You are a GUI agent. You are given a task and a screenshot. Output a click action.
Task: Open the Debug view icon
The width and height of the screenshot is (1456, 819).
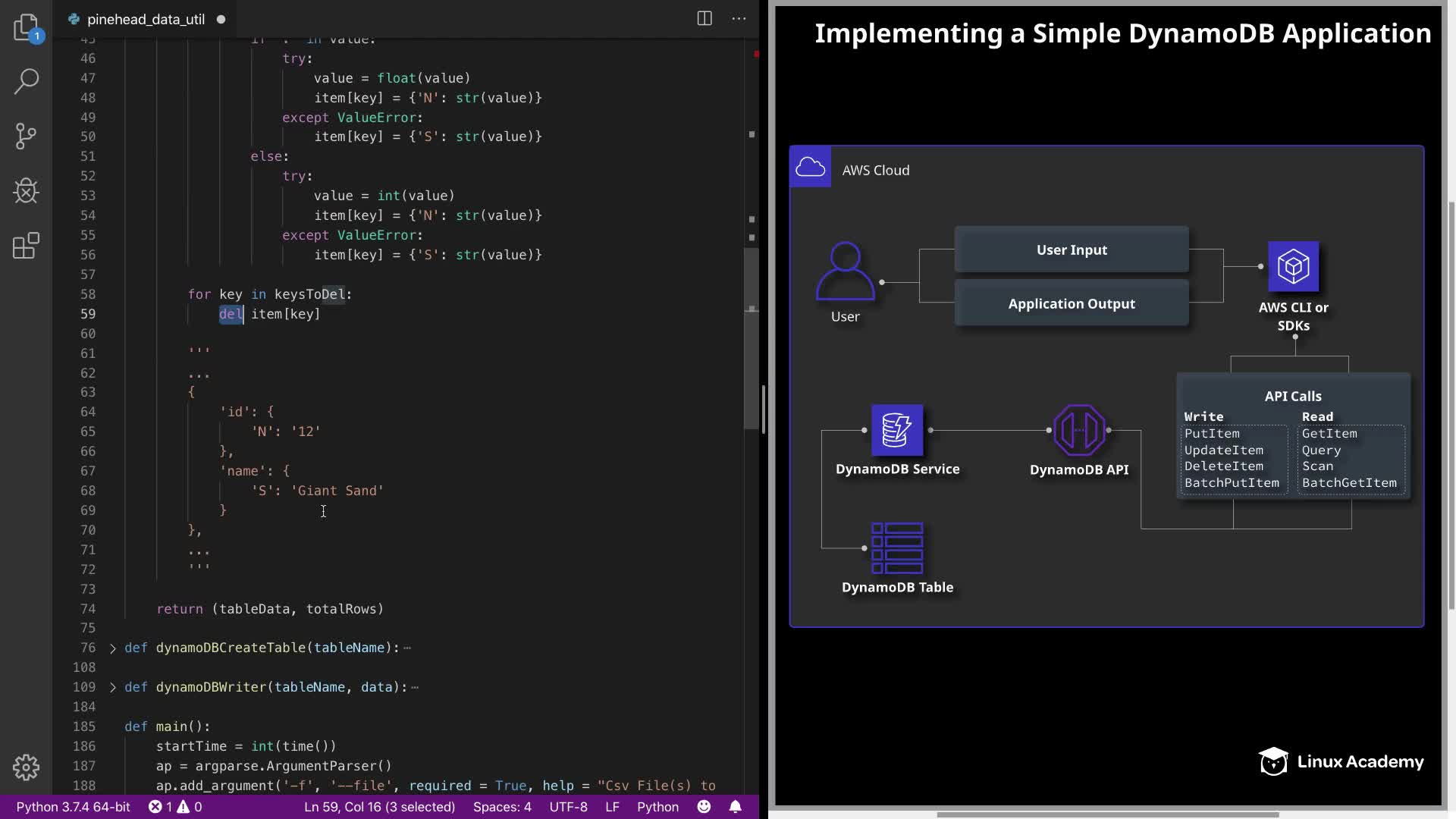point(27,191)
